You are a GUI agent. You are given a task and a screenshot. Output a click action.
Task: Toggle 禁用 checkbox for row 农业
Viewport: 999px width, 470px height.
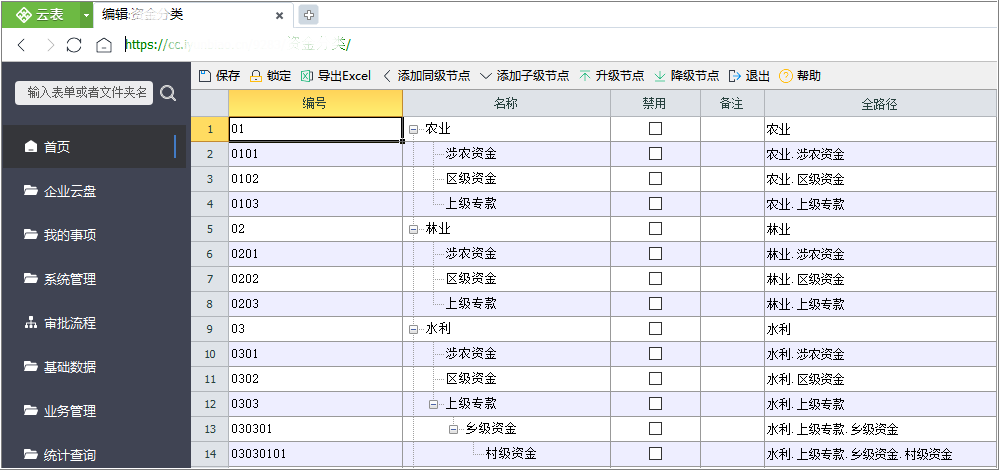[x=655, y=129]
